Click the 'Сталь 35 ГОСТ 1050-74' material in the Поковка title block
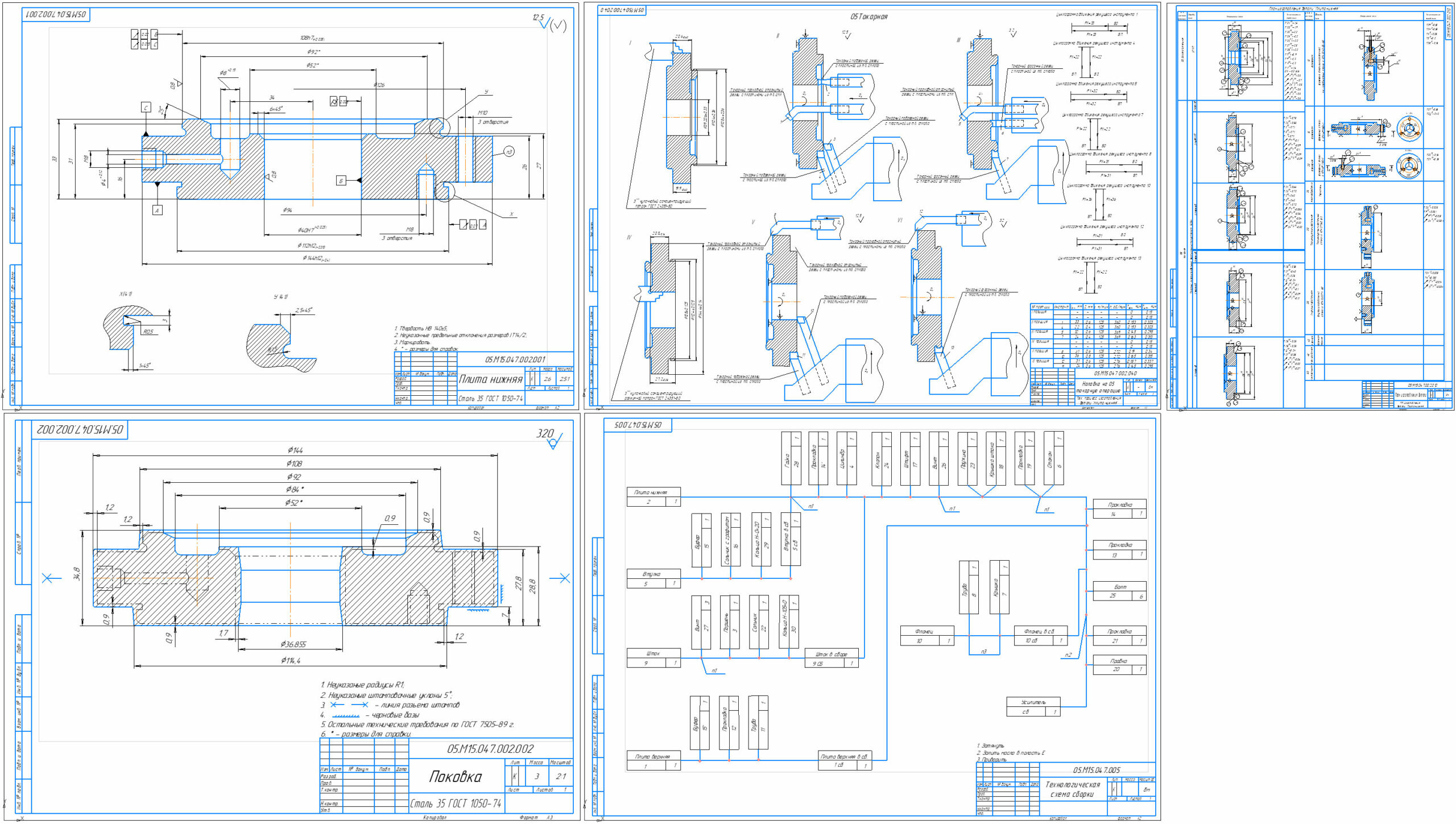 tap(456, 804)
